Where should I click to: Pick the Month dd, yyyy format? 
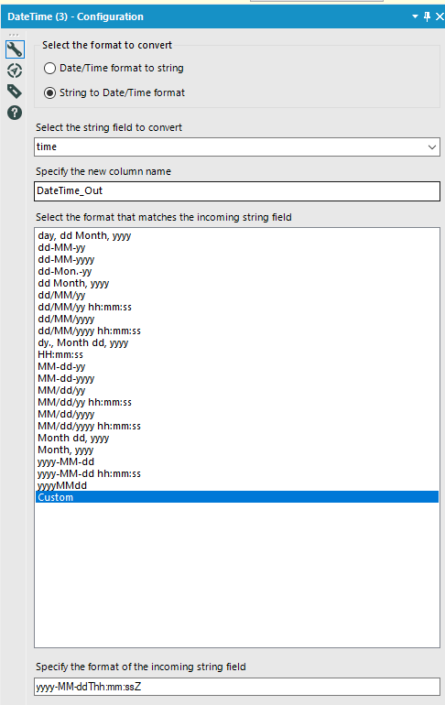point(73,438)
